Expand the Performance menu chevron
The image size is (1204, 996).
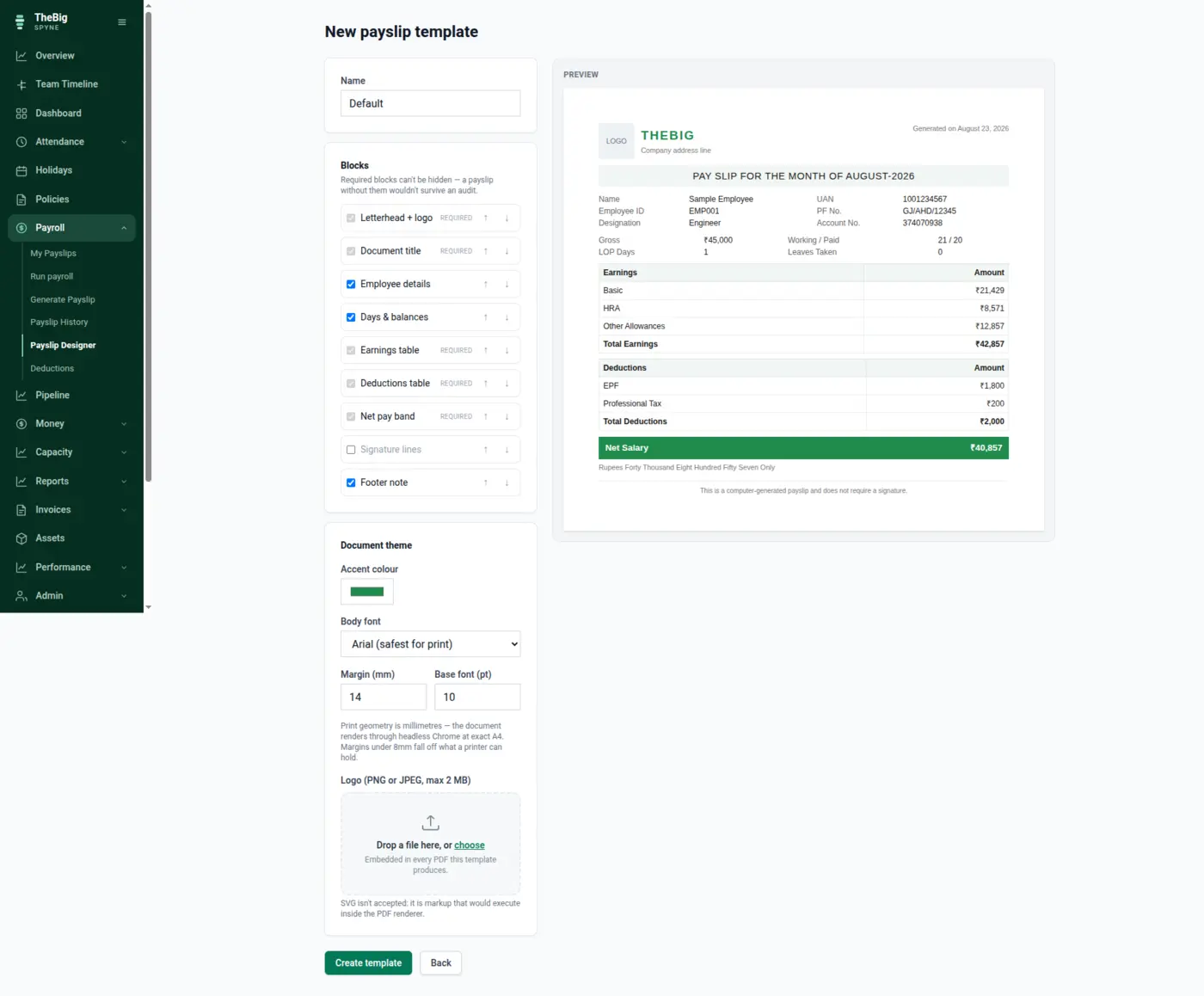pos(124,568)
